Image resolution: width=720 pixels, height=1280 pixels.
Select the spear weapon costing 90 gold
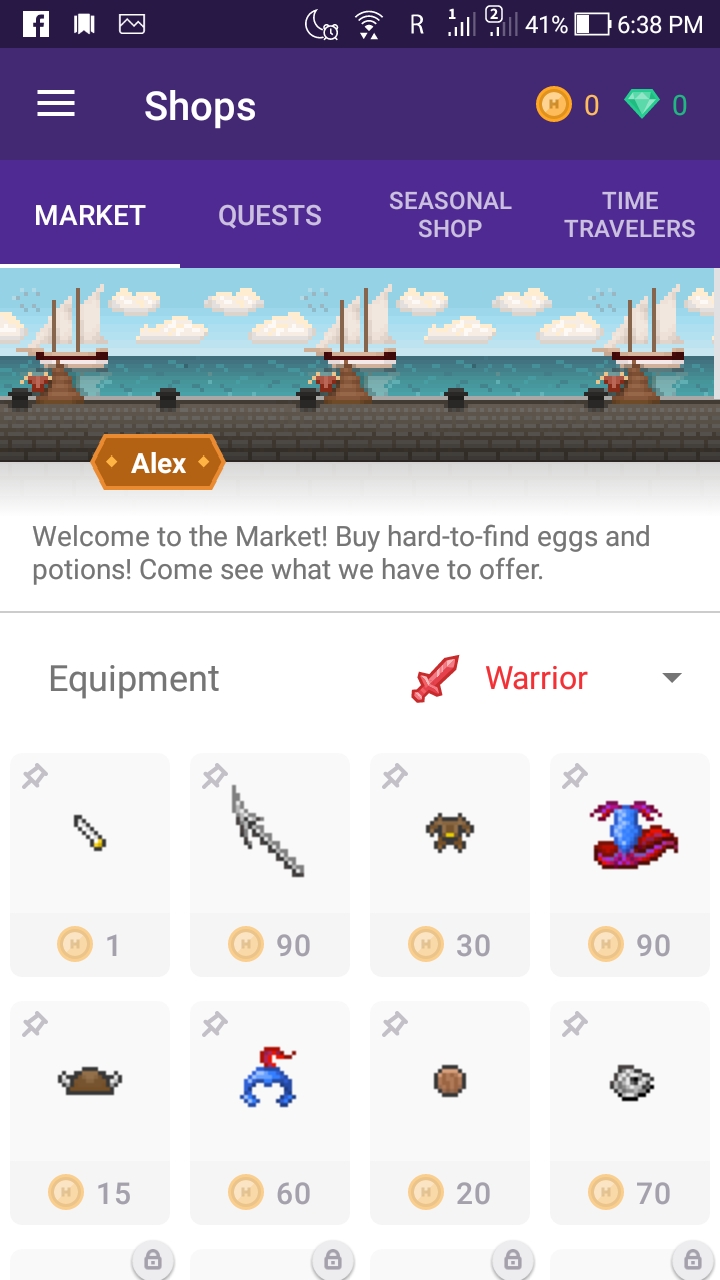pos(270,865)
